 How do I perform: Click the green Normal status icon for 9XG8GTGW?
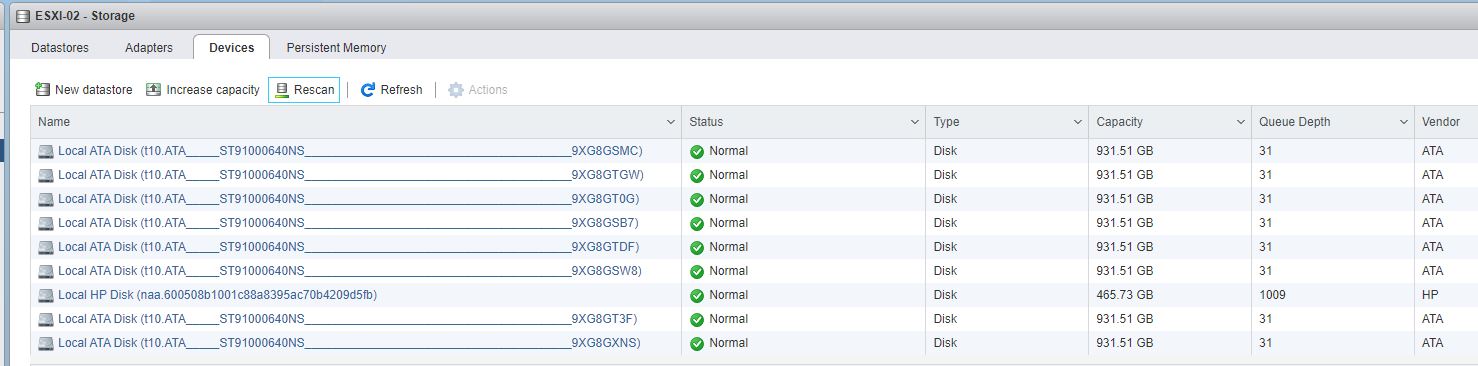pos(697,175)
